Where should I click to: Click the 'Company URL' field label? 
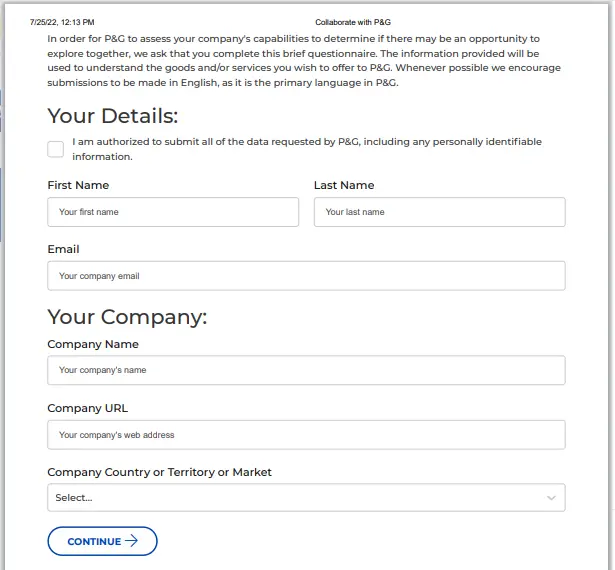coord(87,408)
